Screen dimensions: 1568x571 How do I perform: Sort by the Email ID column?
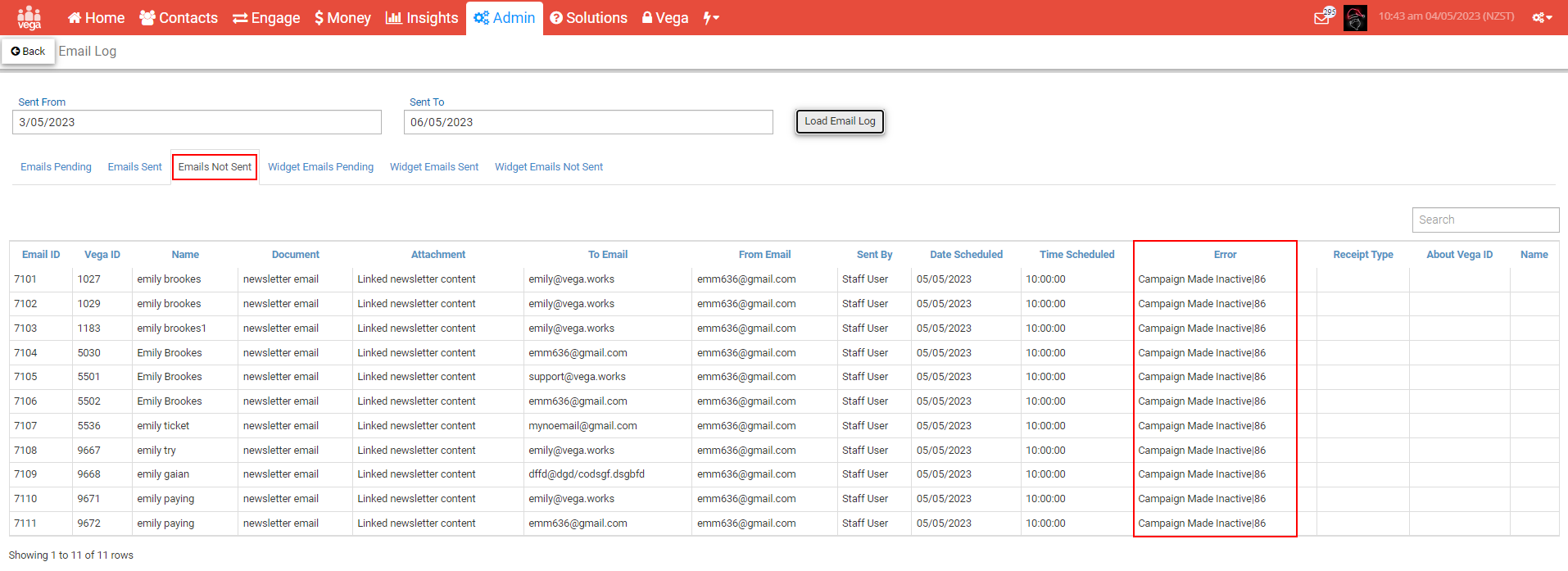pyautogui.click(x=41, y=255)
